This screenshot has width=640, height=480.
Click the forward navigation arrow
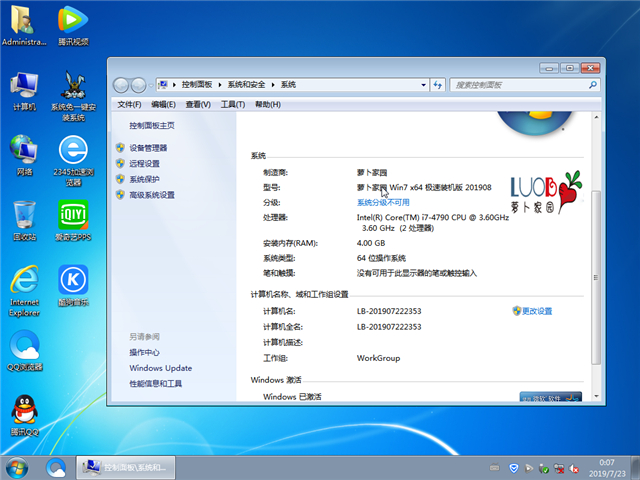(x=138, y=85)
